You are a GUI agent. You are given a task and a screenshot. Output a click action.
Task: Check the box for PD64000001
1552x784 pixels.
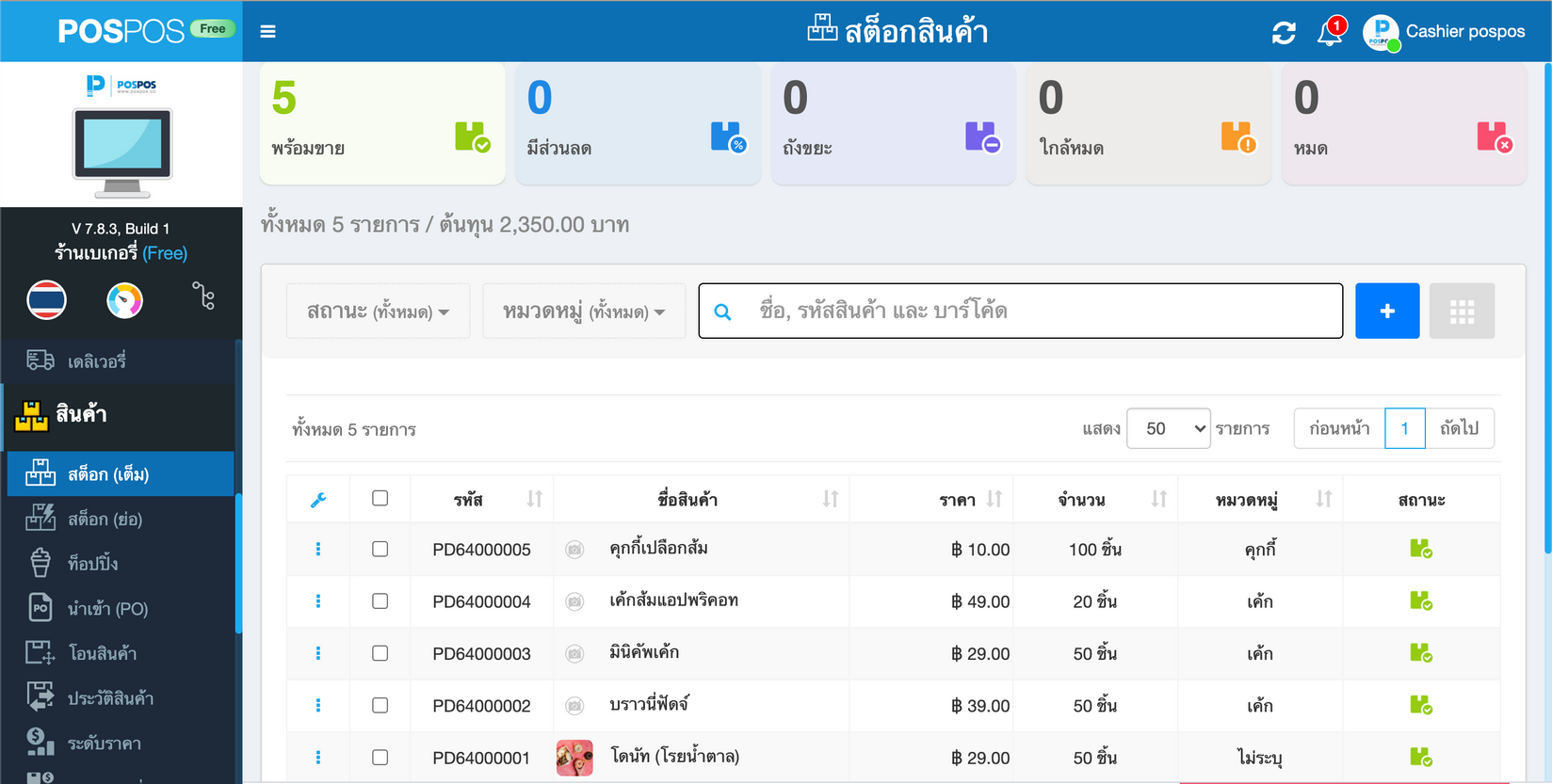click(x=380, y=757)
